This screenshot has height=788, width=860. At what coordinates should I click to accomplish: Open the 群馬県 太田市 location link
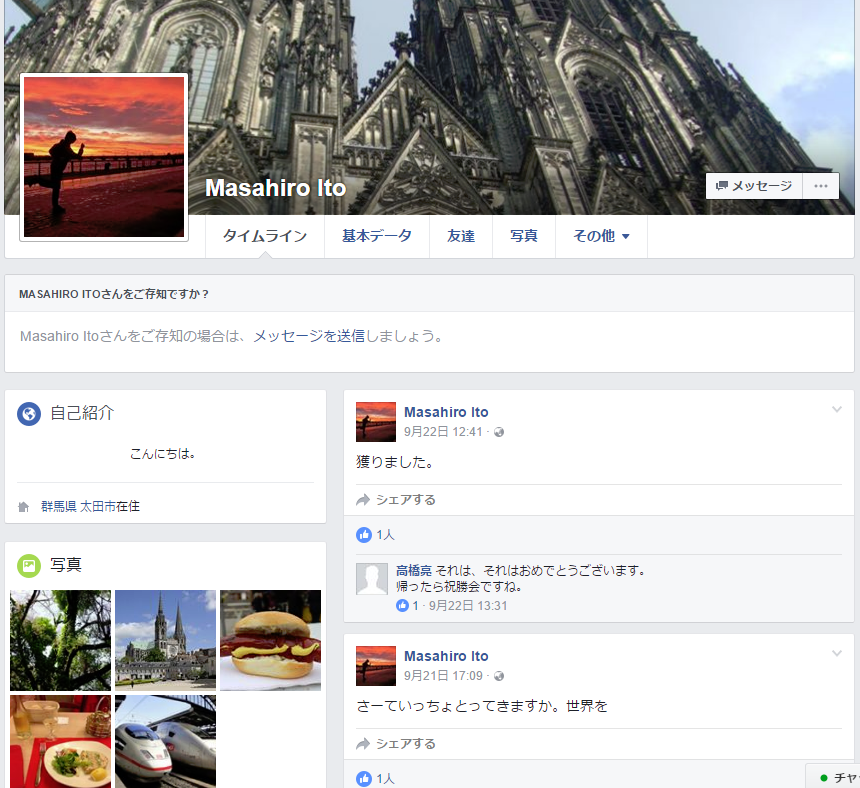pyautogui.click(x=78, y=506)
